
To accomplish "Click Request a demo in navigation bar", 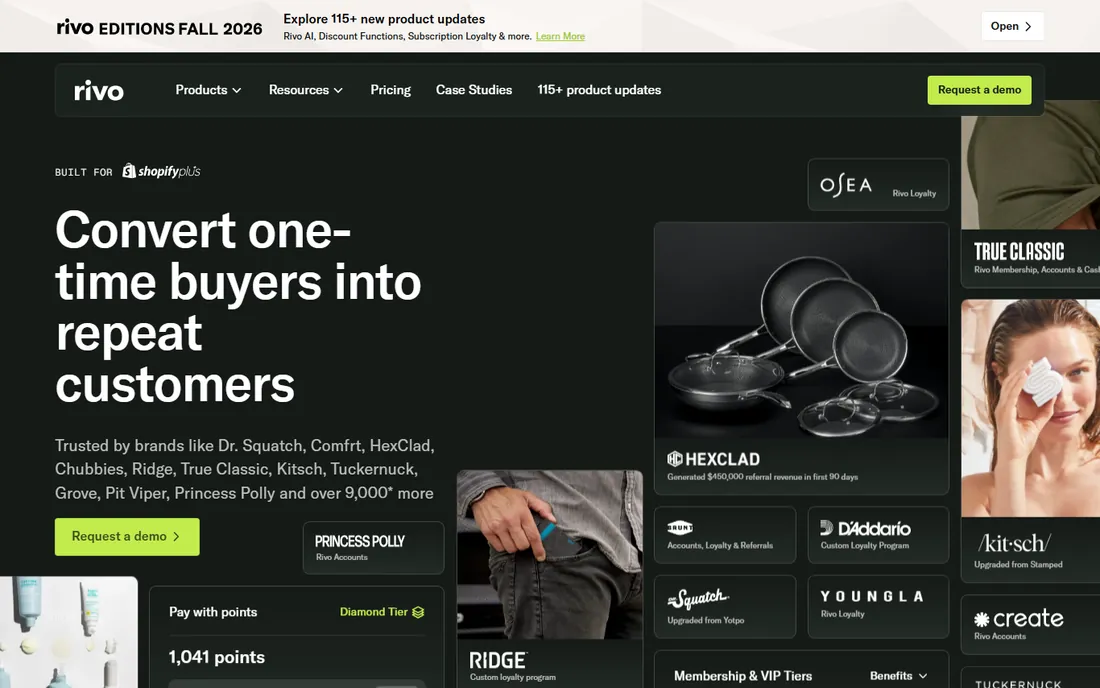I will (979, 90).
